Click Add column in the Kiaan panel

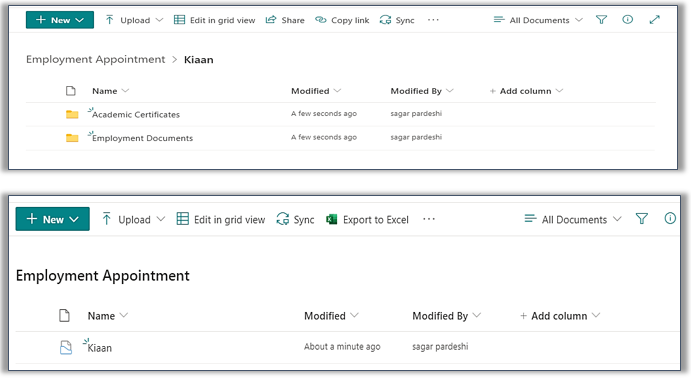coord(526,91)
